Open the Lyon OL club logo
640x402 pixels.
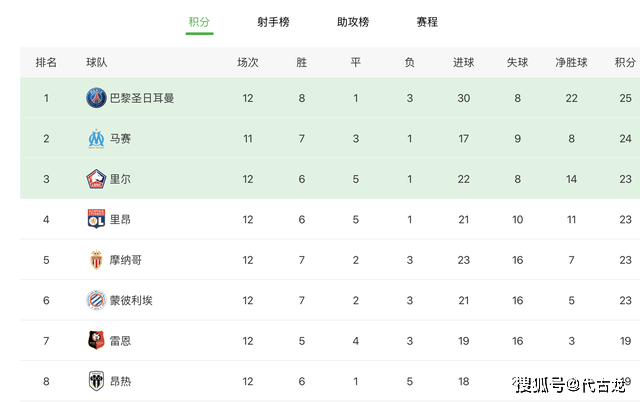tap(96, 219)
